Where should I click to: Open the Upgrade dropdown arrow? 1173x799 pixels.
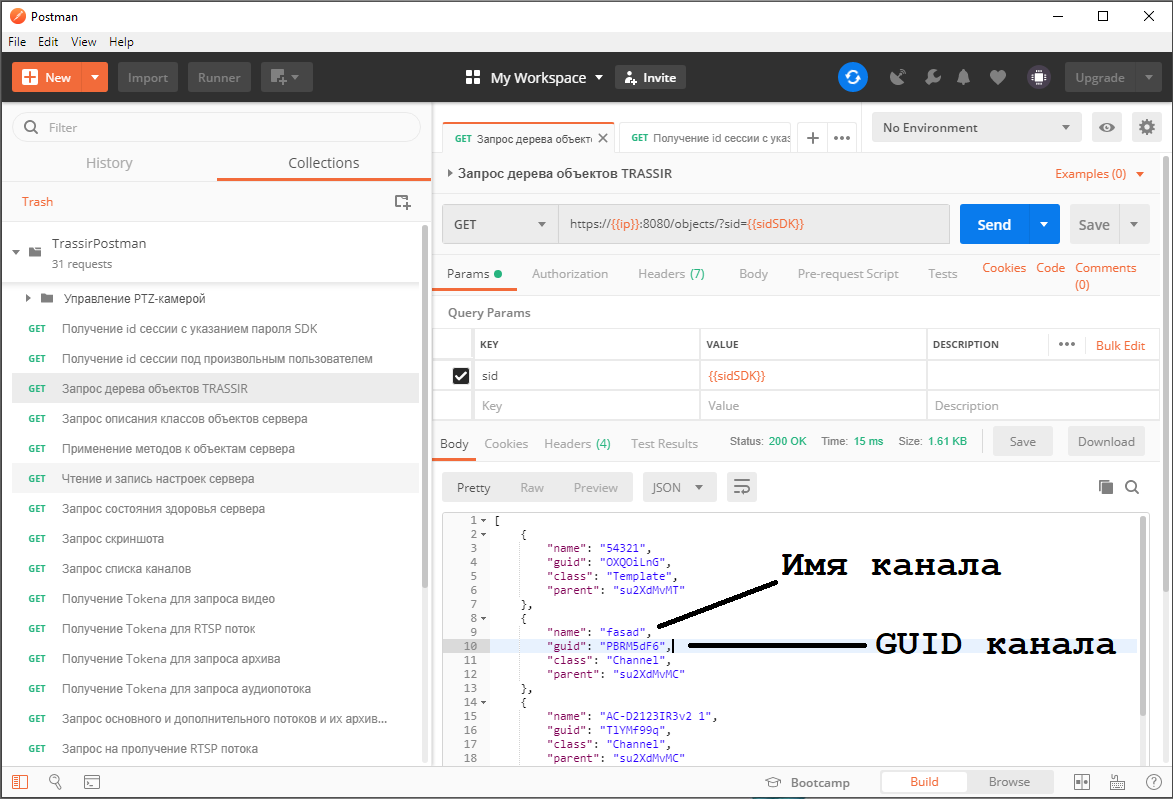click(x=1148, y=77)
